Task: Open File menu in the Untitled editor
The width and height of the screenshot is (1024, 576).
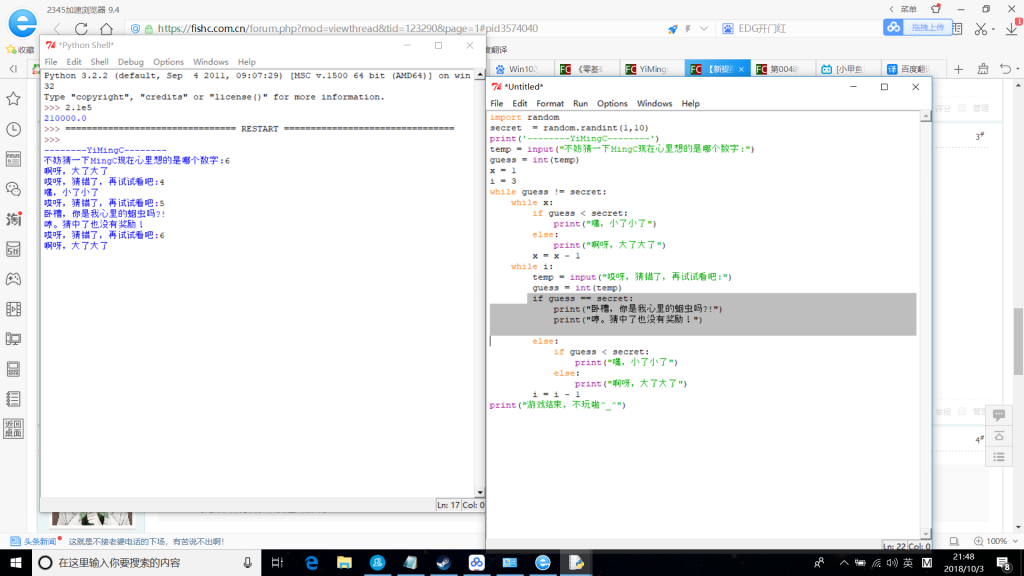Action: (x=496, y=104)
